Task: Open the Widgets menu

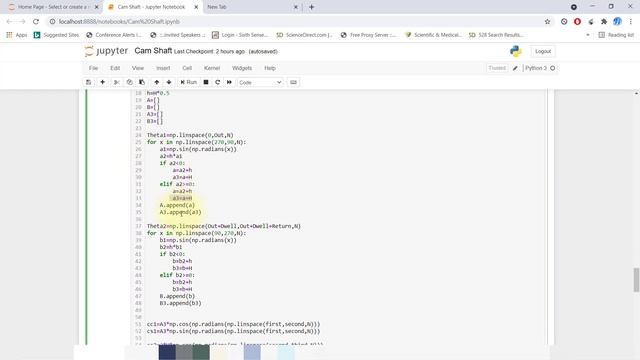Action: 242,68
